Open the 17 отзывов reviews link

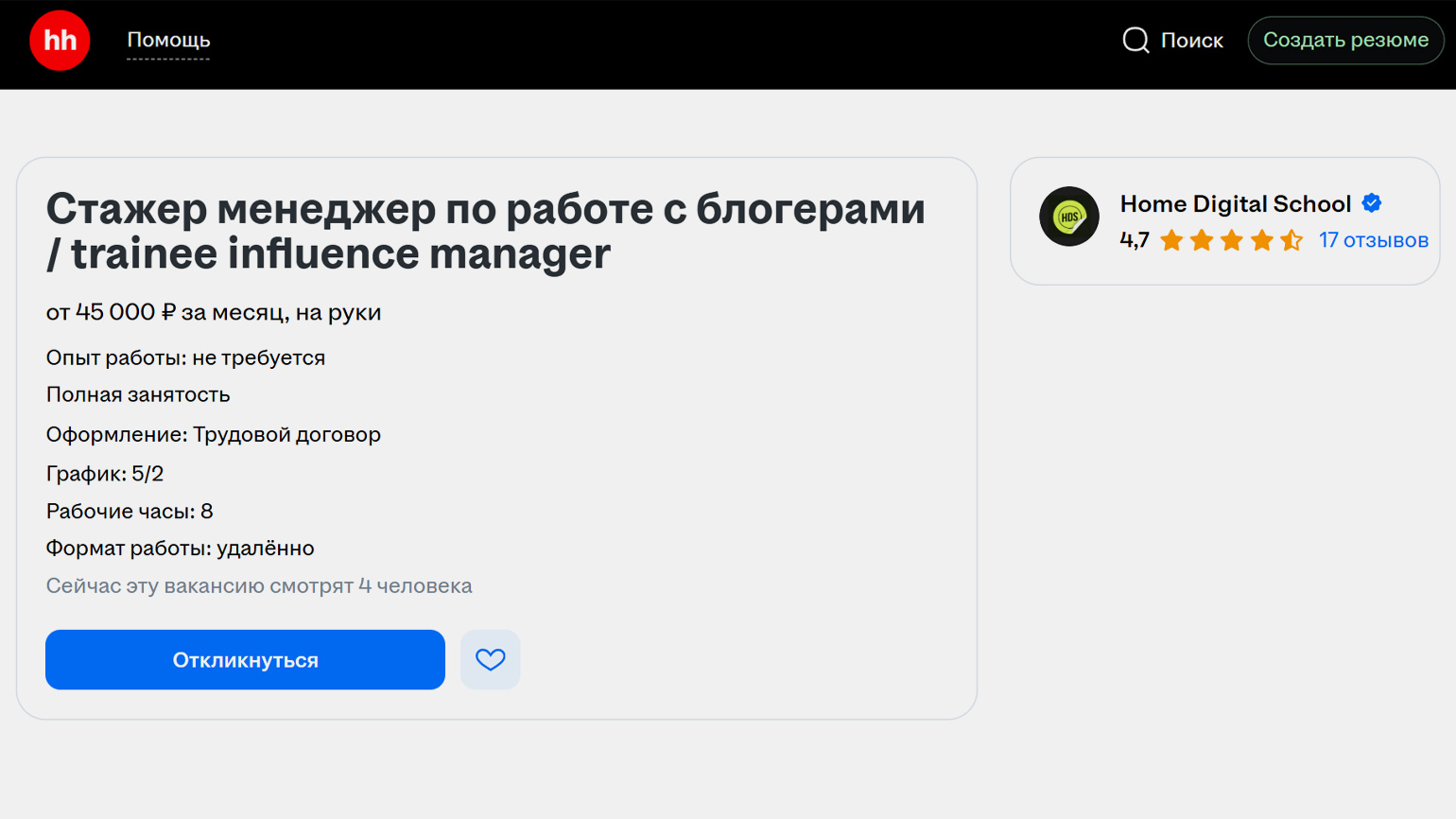pyautogui.click(x=1373, y=240)
